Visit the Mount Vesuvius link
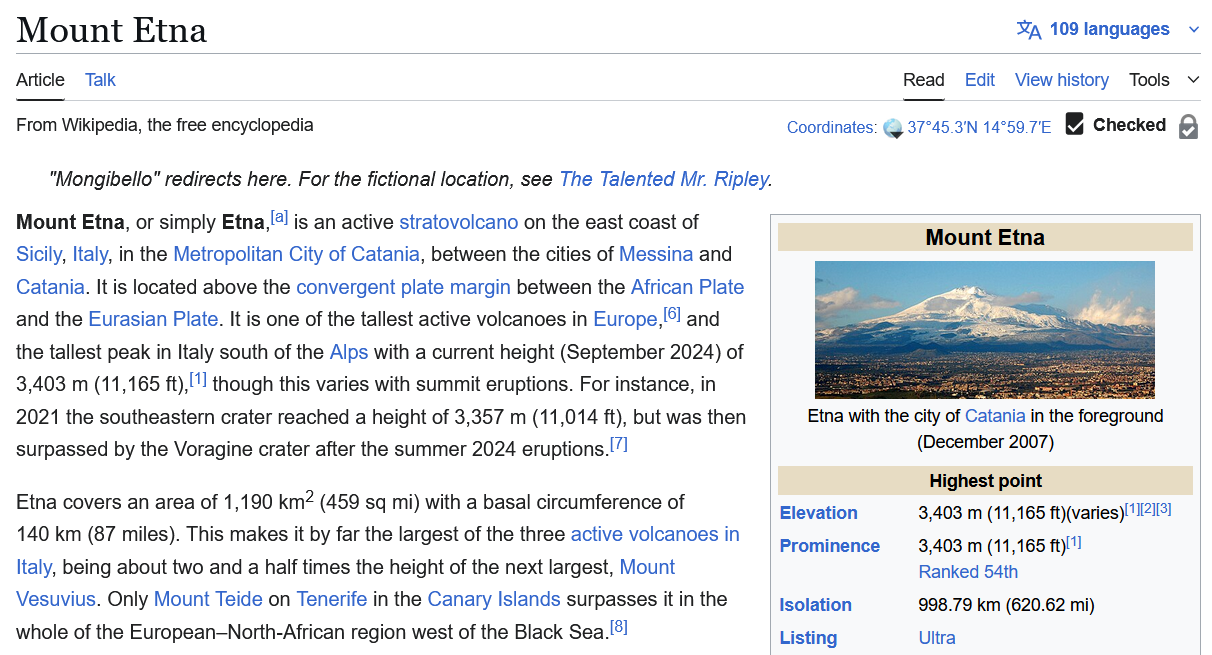 [647, 567]
